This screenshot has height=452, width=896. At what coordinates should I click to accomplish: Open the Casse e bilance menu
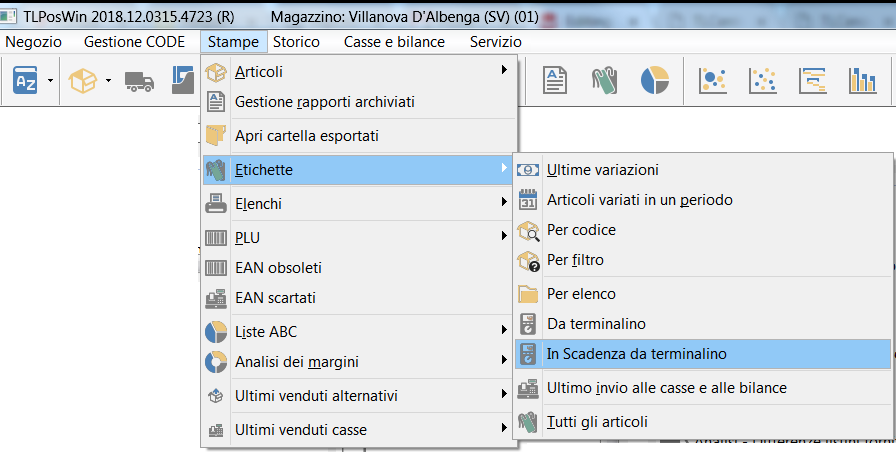tap(394, 42)
